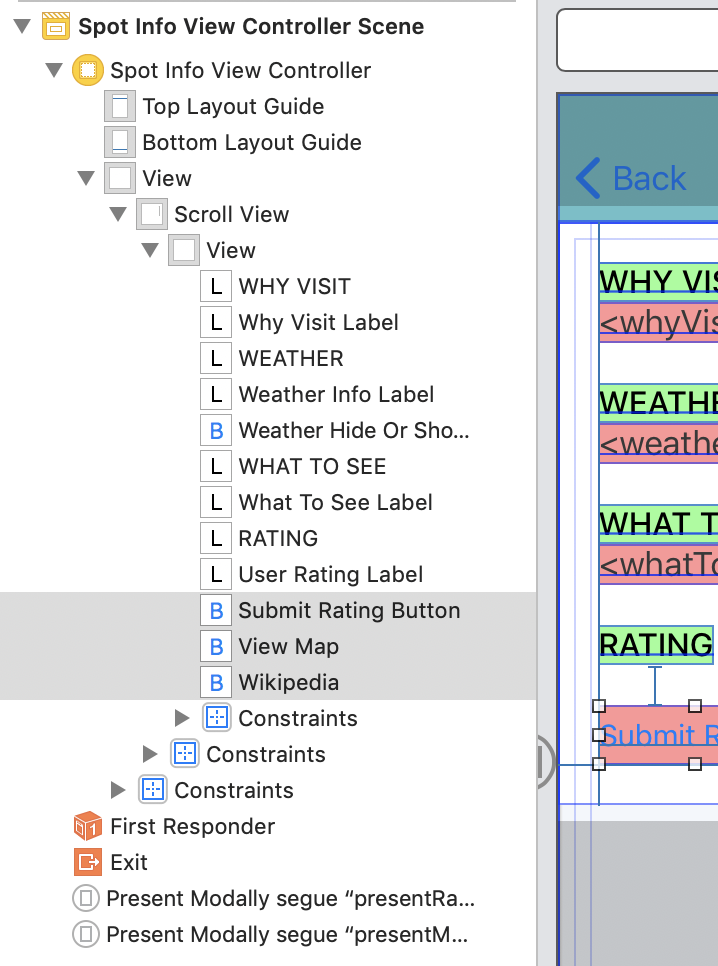Click Submit Rating button on canvas
Screen dimensions: 718x966
click(658, 735)
